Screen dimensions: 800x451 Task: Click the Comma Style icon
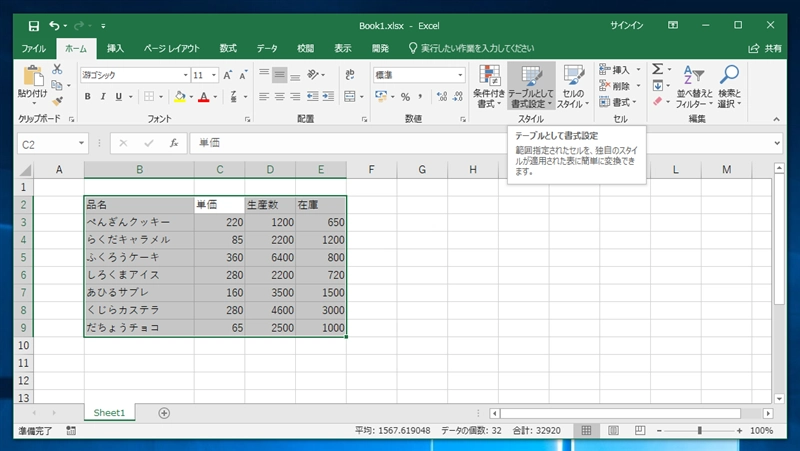click(420, 96)
